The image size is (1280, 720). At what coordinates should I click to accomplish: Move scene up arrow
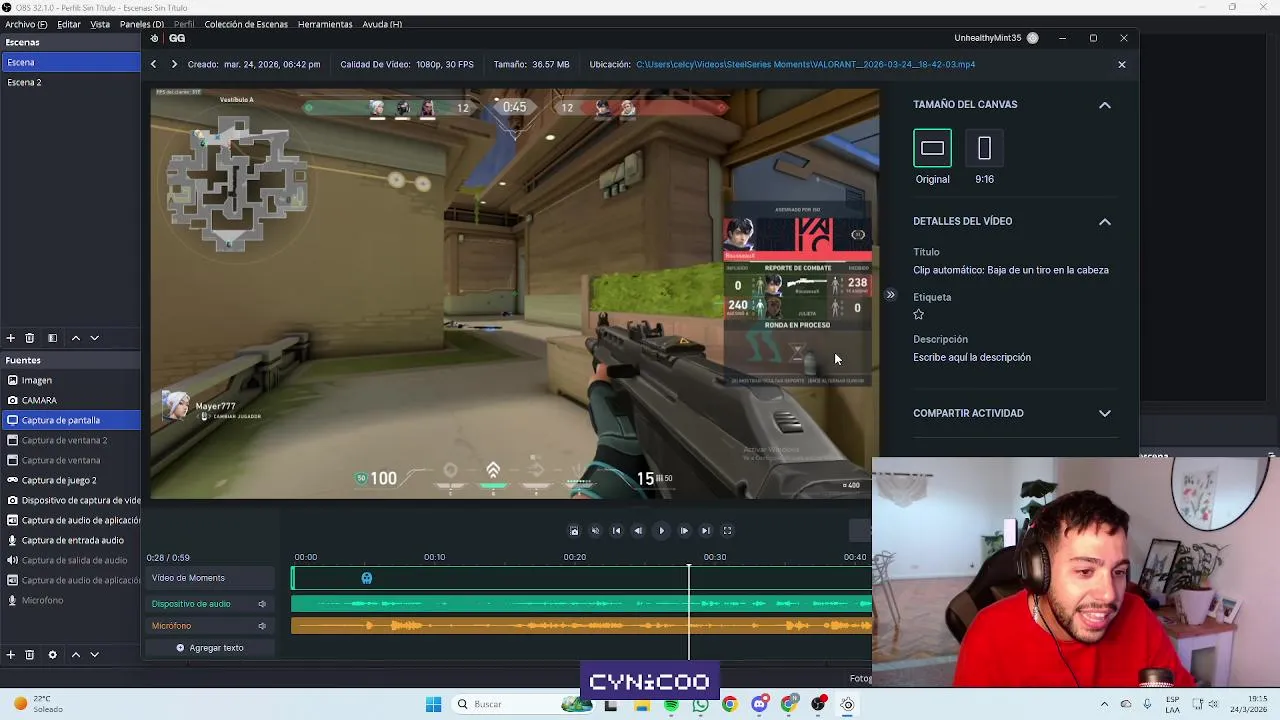pos(75,338)
